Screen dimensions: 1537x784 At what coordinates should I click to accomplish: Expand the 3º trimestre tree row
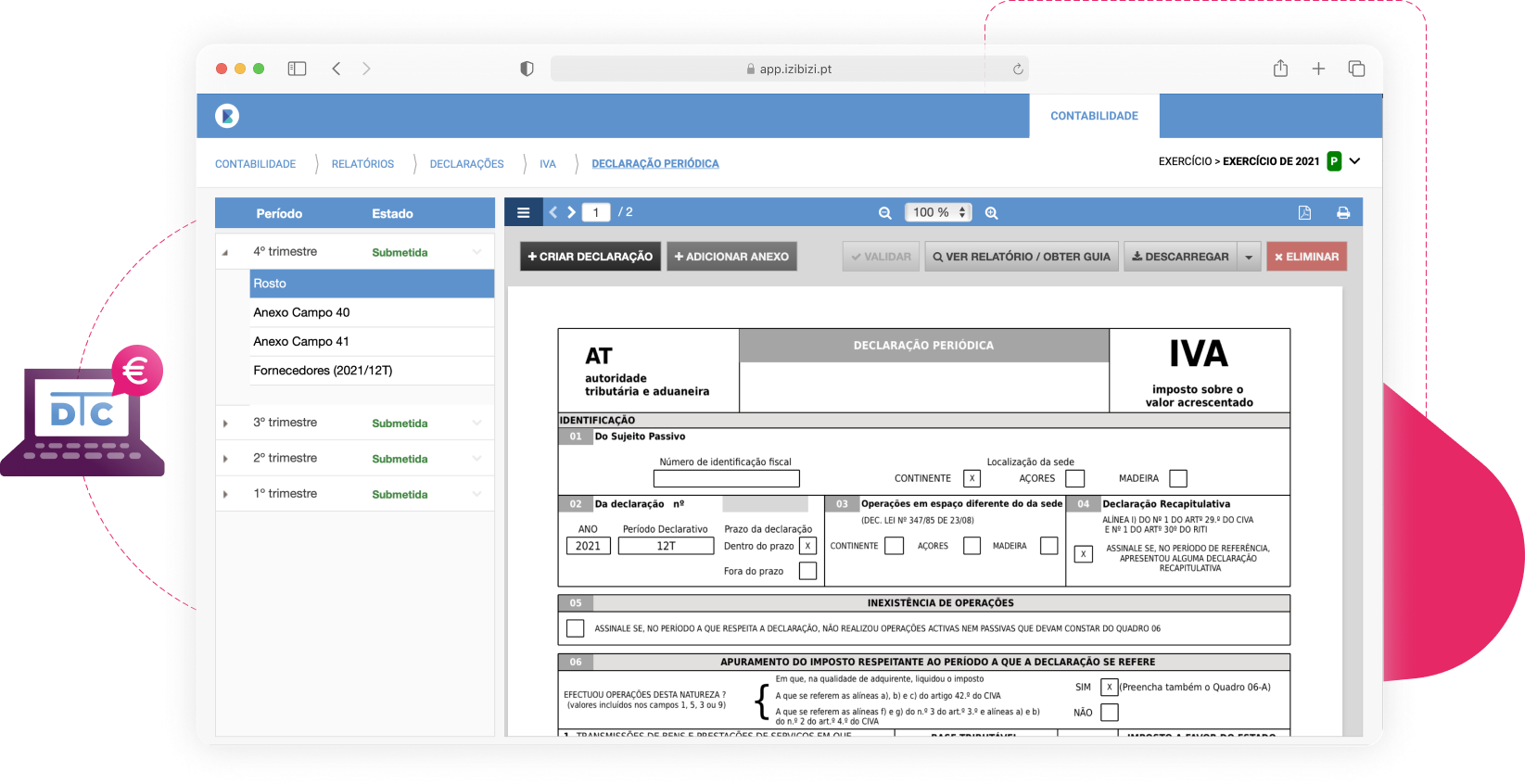[x=225, y=424]
